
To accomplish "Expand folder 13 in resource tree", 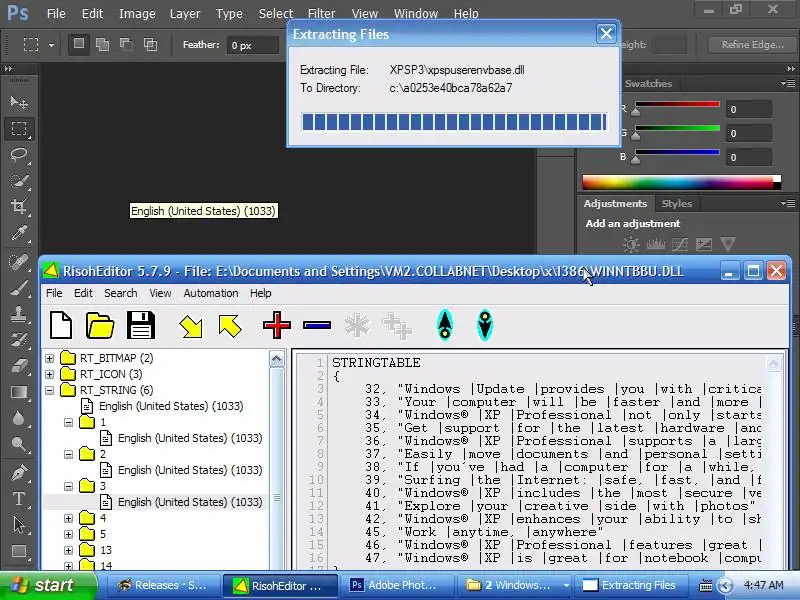I will click(x=68, y=551).
